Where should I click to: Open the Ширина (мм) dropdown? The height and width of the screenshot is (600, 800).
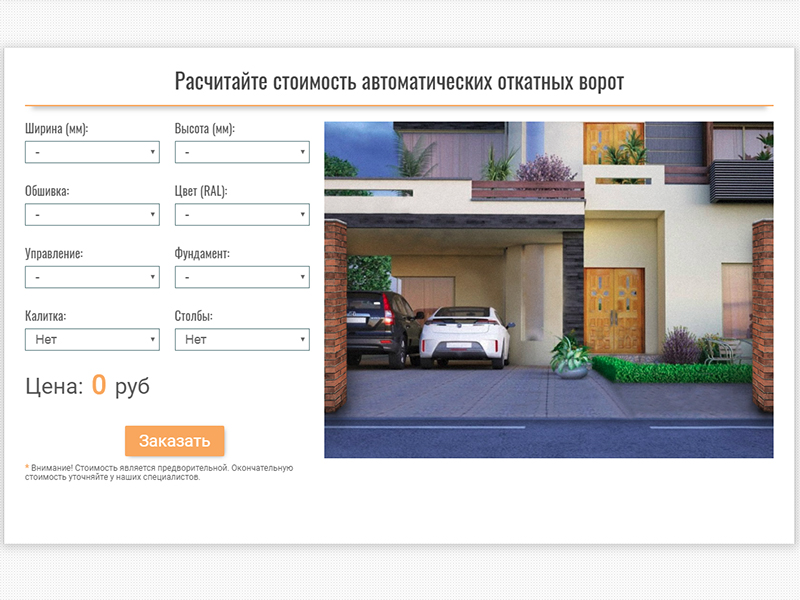(92, 152)
